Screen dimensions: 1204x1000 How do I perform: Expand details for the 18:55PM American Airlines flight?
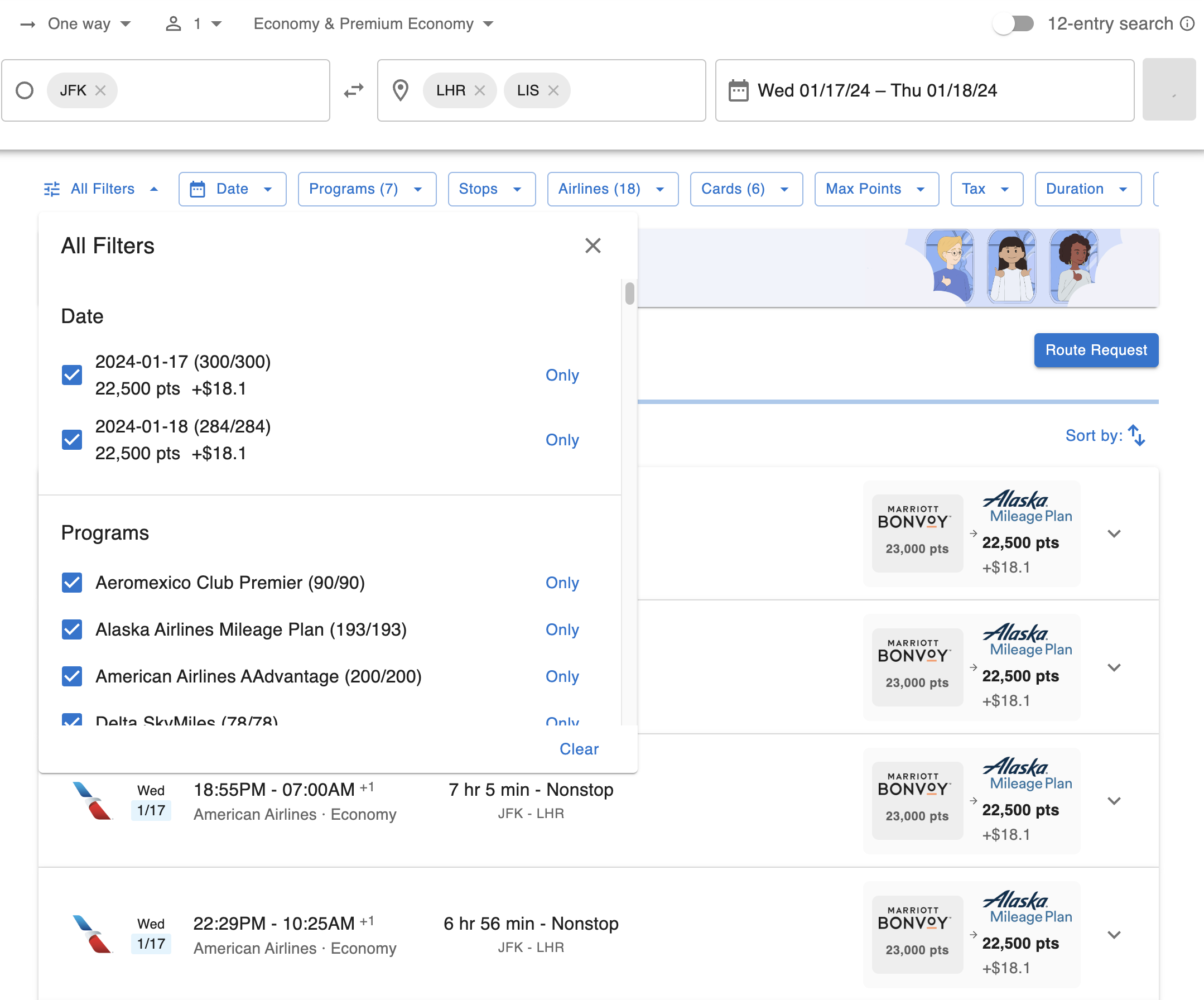coord(1114,800)
